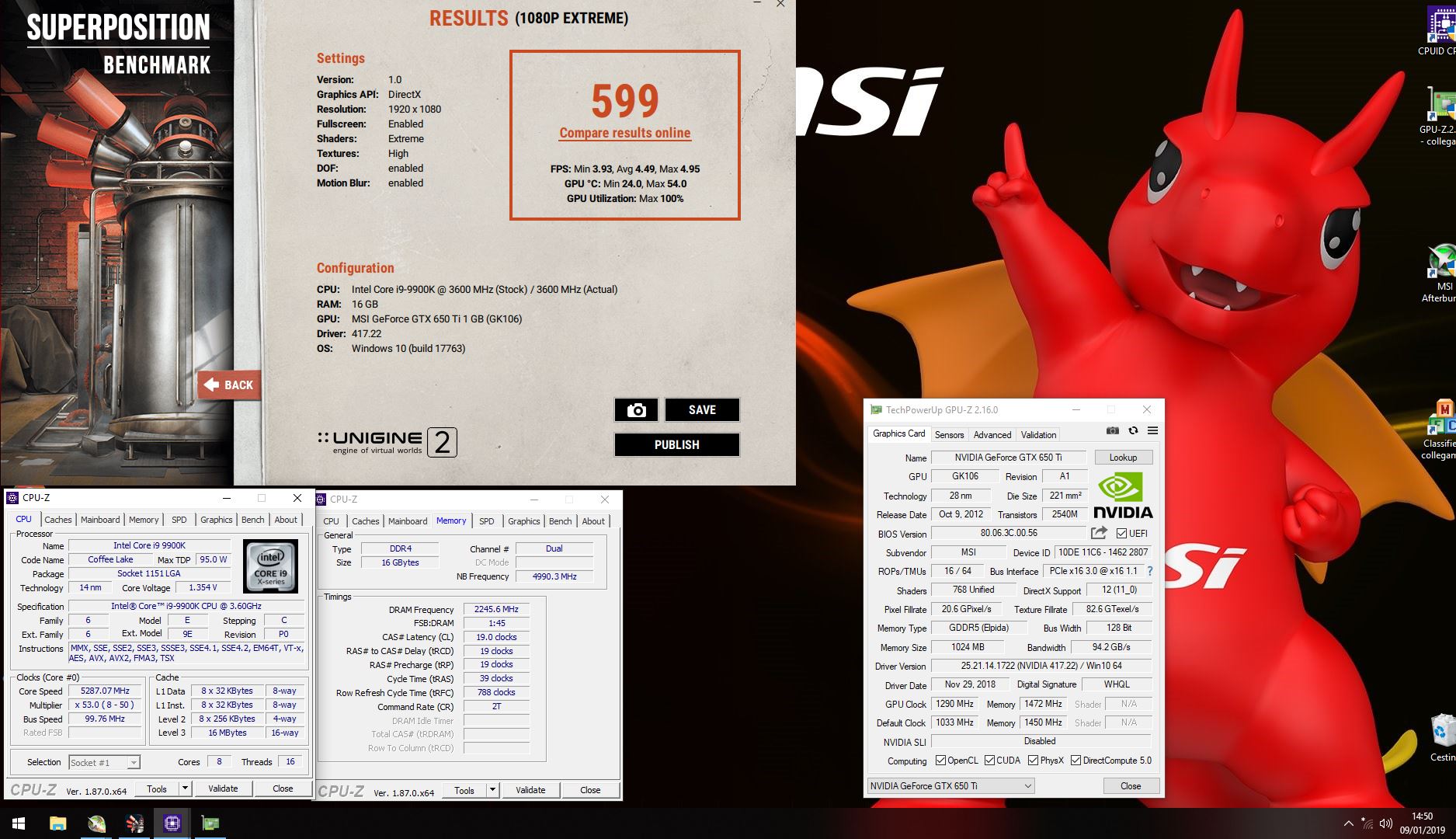Click the Specification field in CPU-Z
Image resolution: width=1456 pixels, height=839 pixels.
click(186, 606)
